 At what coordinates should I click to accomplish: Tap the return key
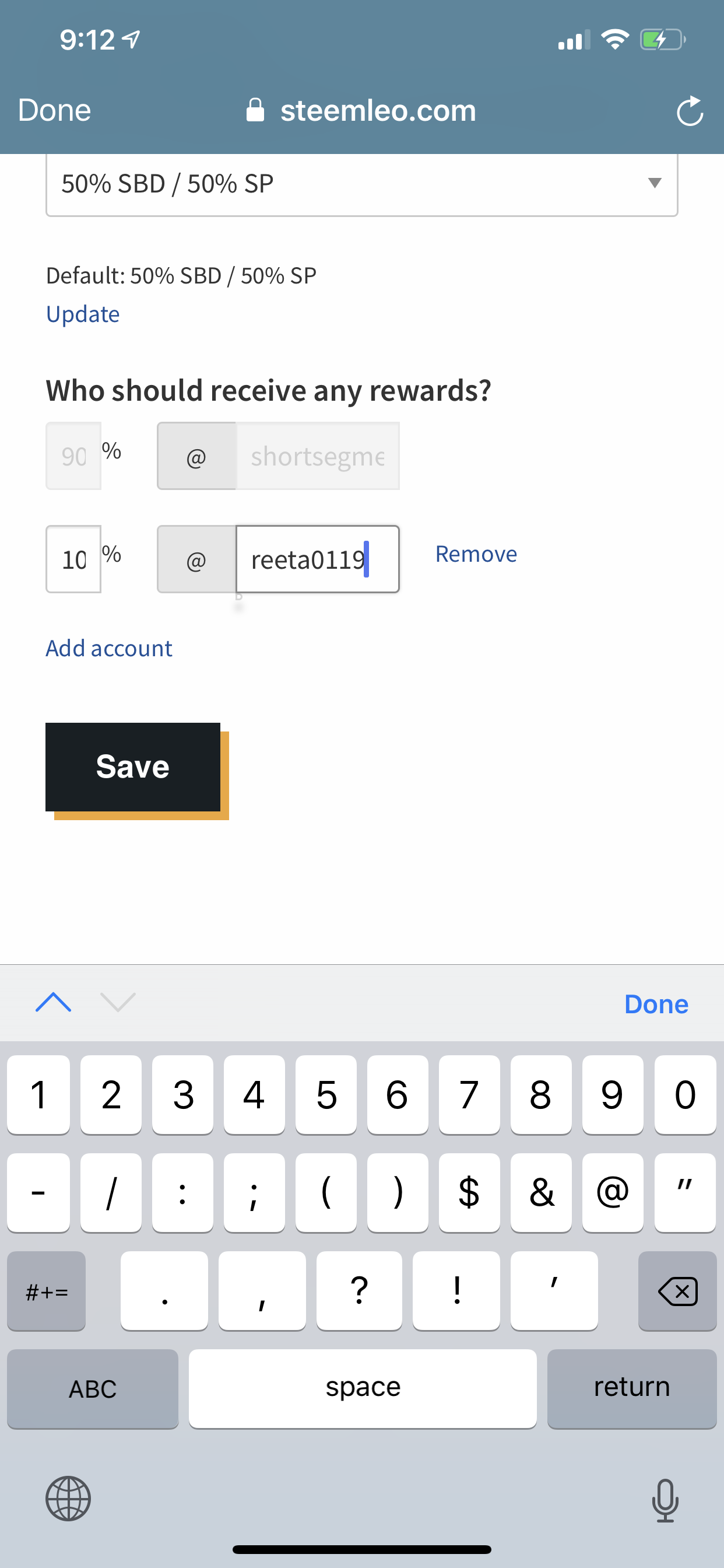[631, 1388]
